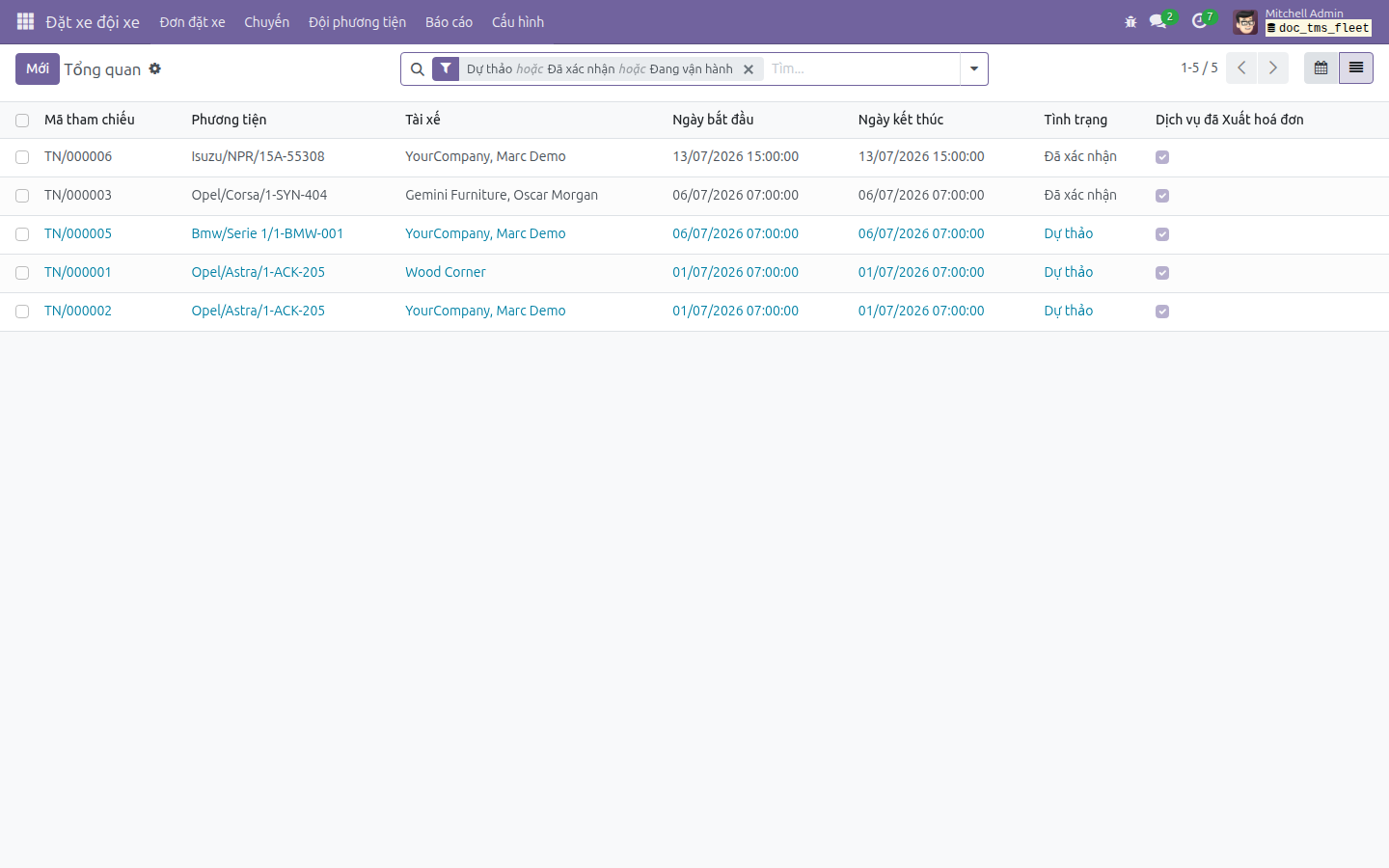Click the Mới button
The width and height of the screenshot is (1389, 868).
click(38, 68)
